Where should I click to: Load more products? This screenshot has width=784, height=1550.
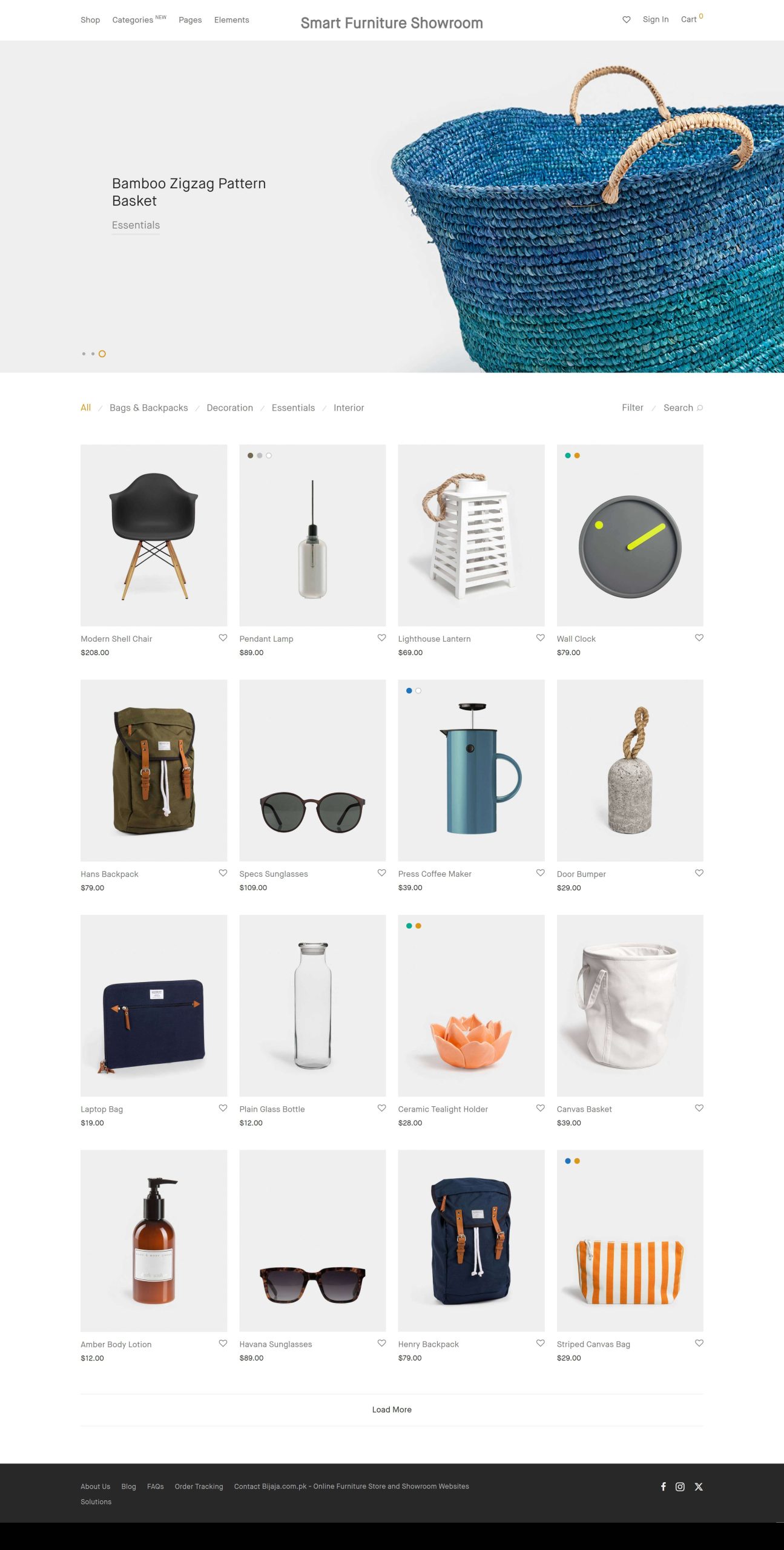(392, 1410)
